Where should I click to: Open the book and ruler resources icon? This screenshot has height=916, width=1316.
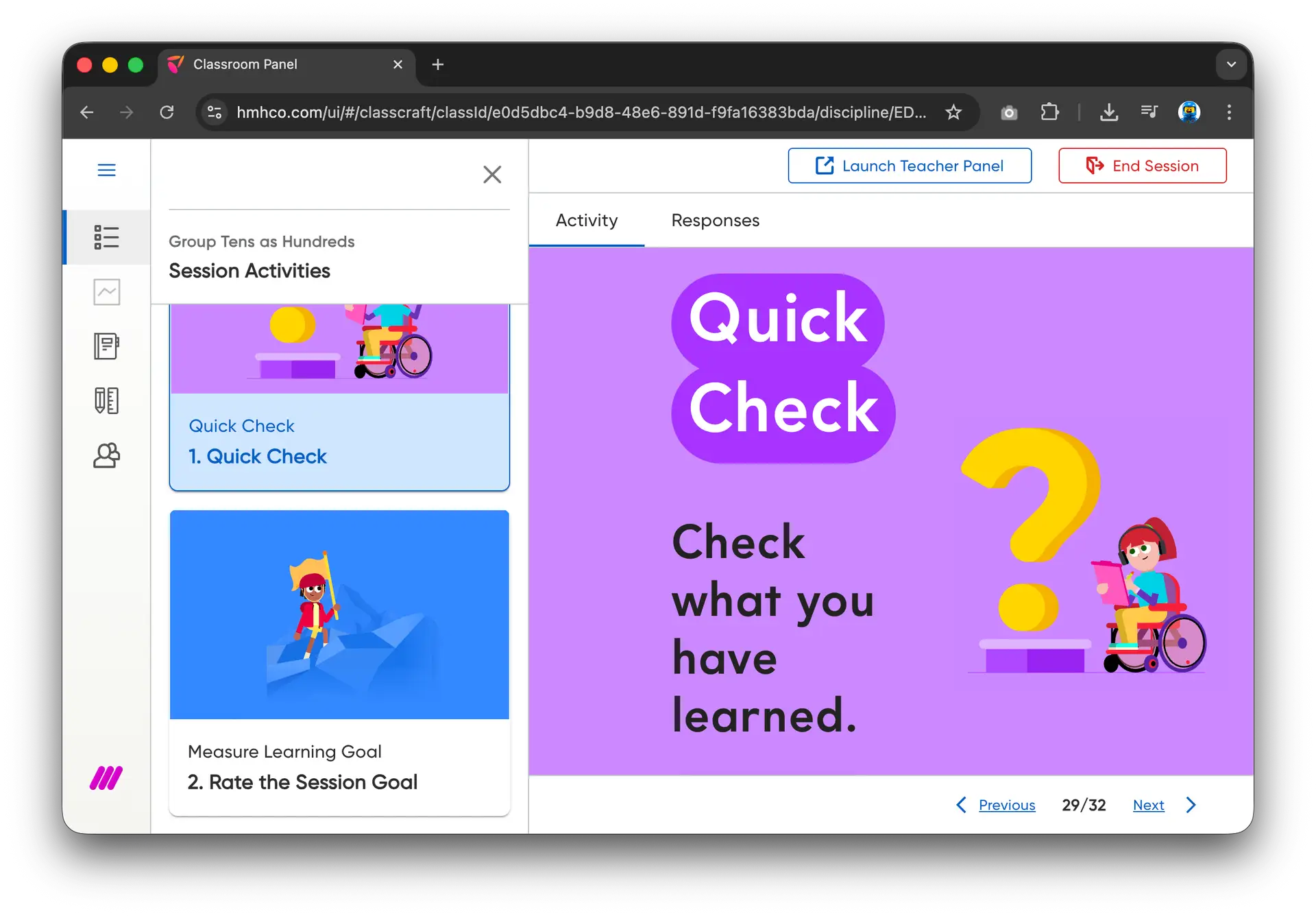(x=106, y=400)
